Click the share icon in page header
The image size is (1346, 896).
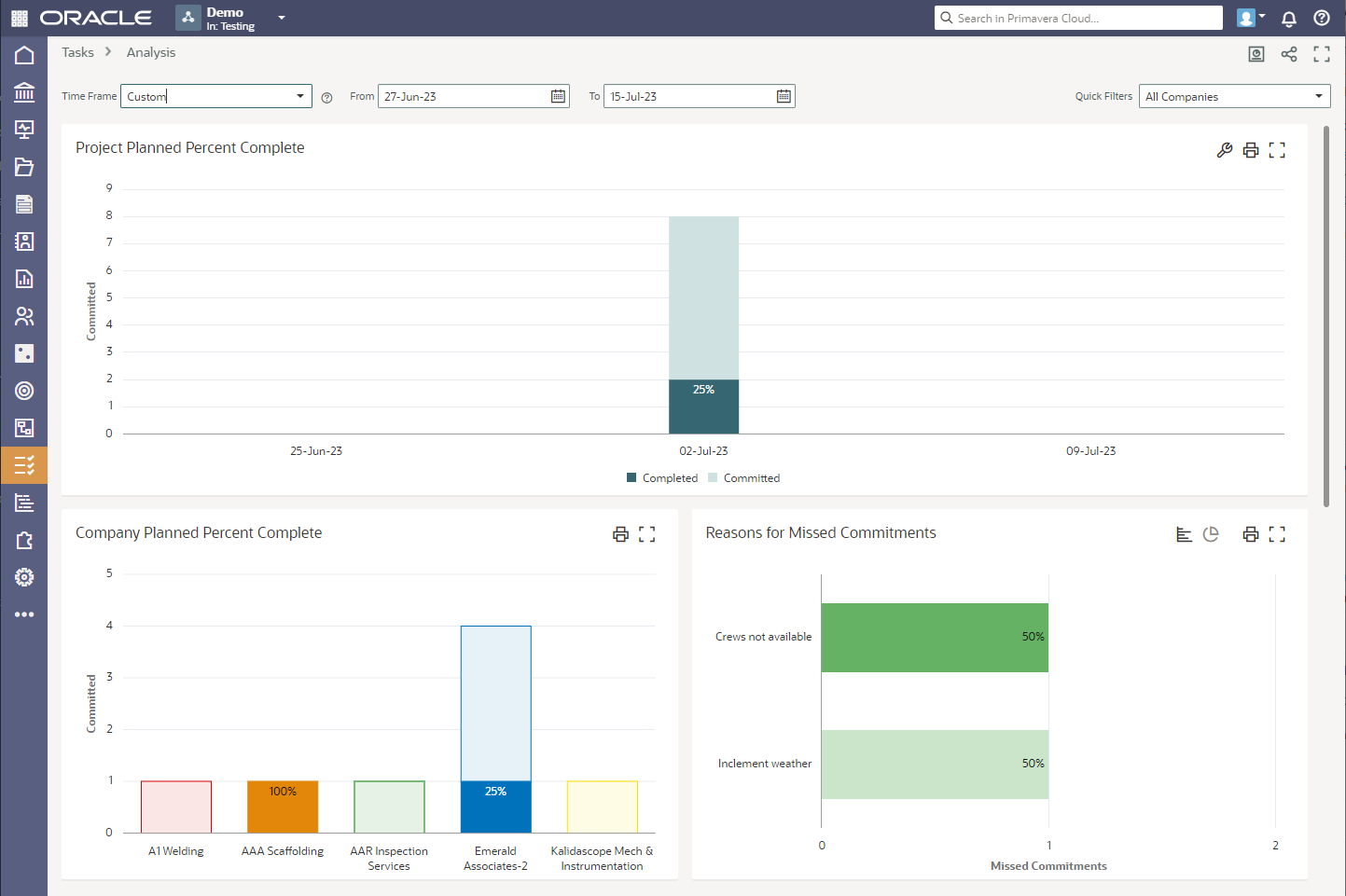point(1289,54)
